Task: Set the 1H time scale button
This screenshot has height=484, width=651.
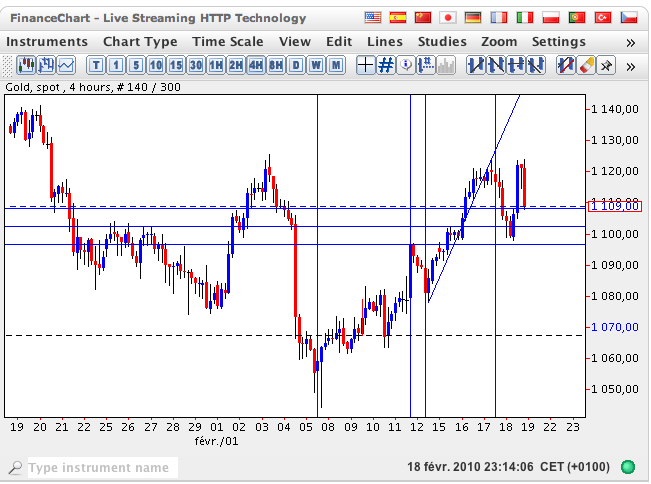Action: [x=215, y=65]
